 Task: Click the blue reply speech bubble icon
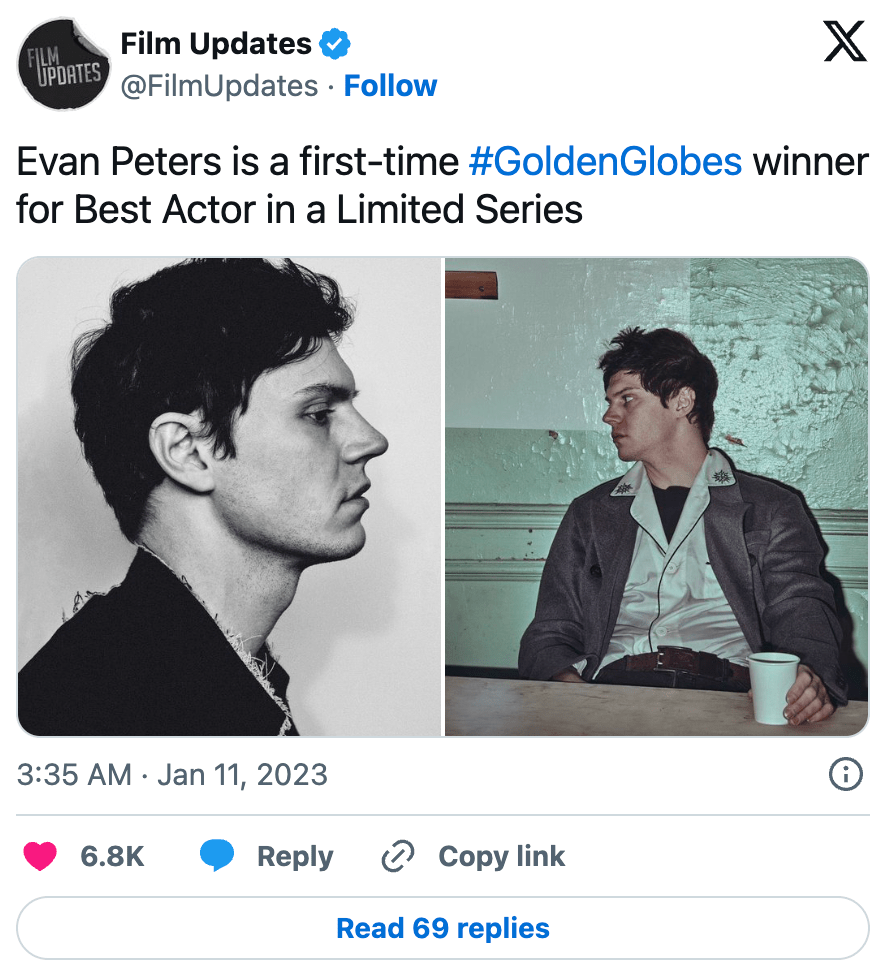(x=217, y=856)
